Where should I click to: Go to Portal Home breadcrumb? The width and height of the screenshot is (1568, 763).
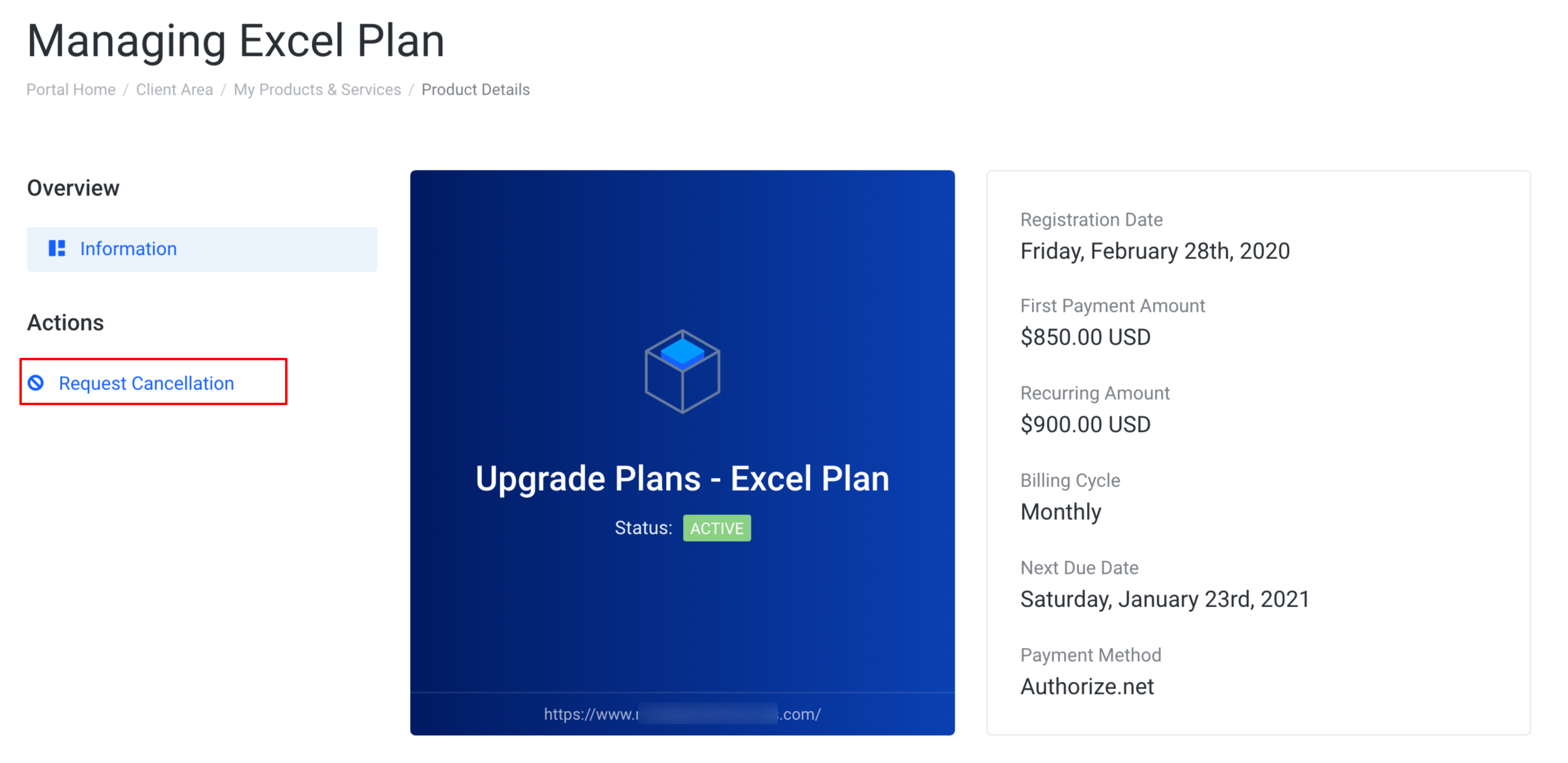coord(70,89)
